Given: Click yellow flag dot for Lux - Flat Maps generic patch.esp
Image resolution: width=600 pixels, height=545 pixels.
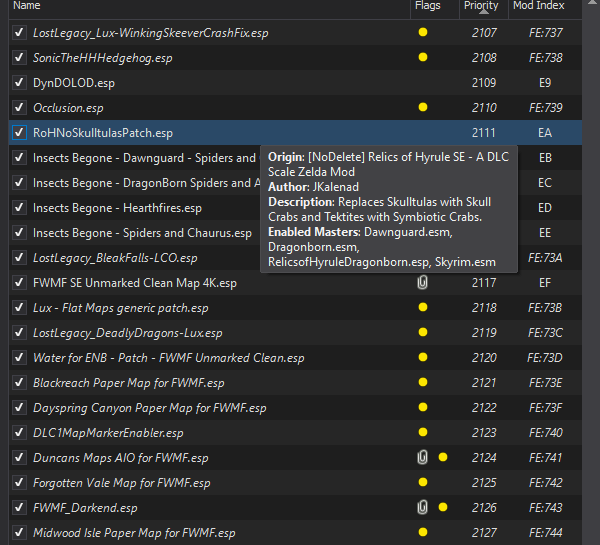Looking at the screenshot, I should coord(423,307).
